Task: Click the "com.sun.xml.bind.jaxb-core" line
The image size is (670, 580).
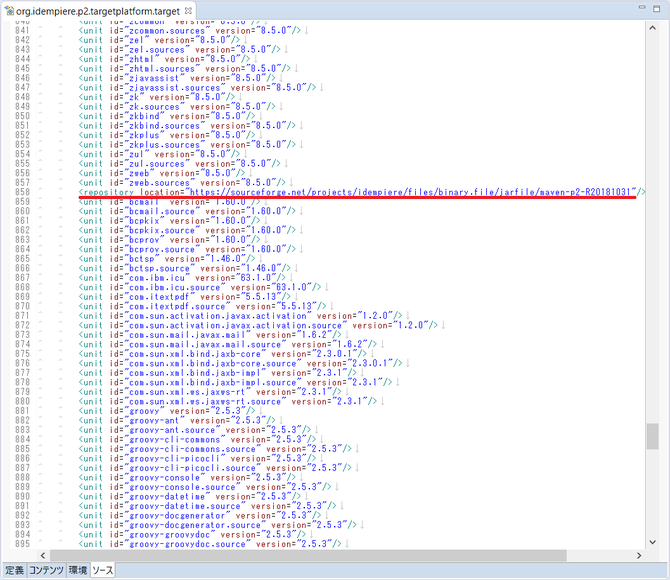Action: pos(223,354)
